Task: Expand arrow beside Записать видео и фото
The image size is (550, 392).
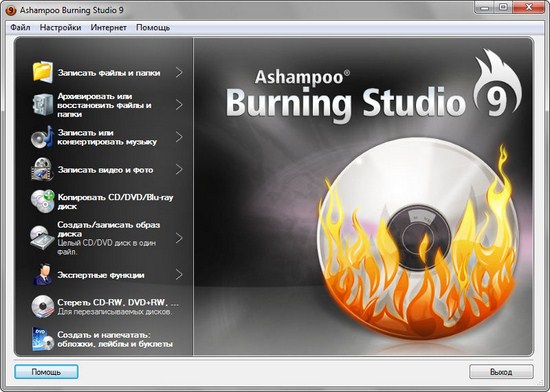Action: [x=179, y=169]
